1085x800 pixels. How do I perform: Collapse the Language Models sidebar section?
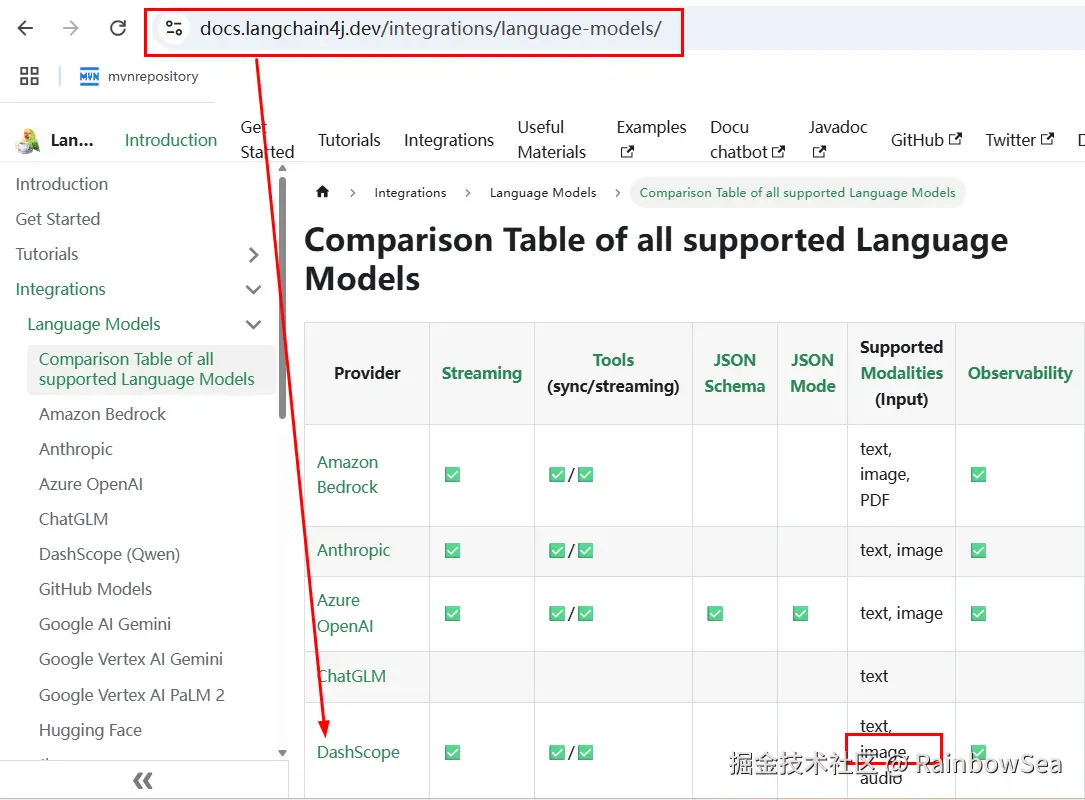tap(254, 325)
